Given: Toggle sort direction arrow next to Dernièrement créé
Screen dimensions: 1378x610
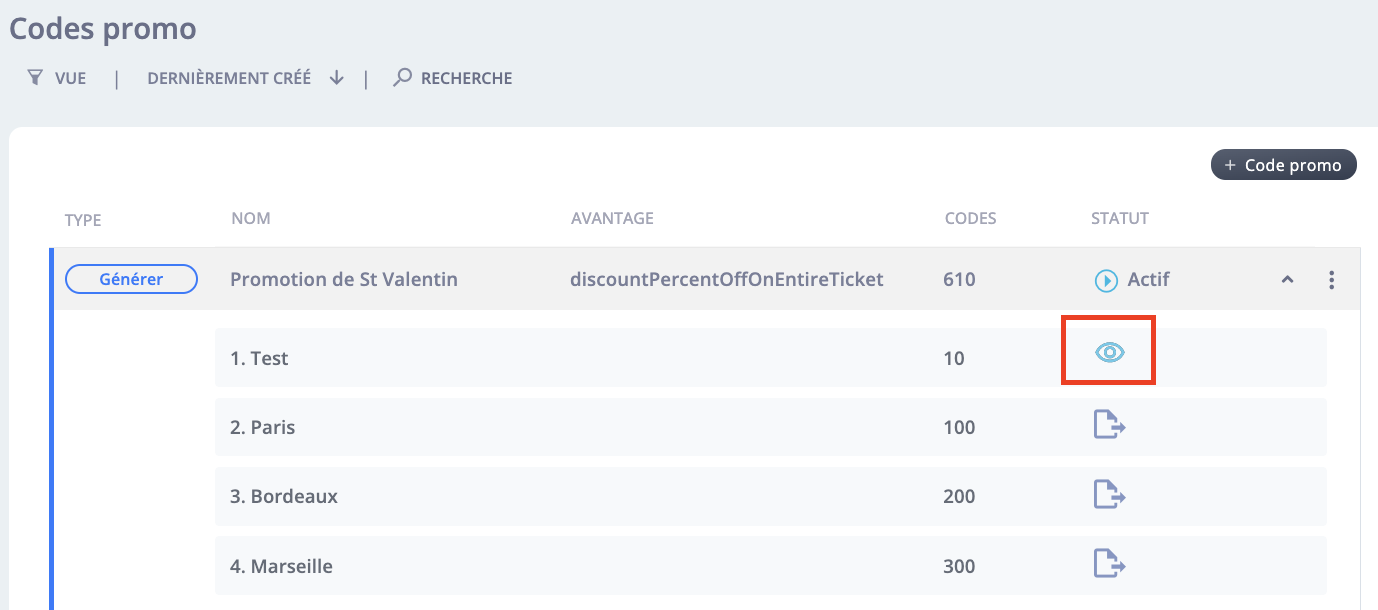Looking at the screenshot, I should [x=336, y=77].
